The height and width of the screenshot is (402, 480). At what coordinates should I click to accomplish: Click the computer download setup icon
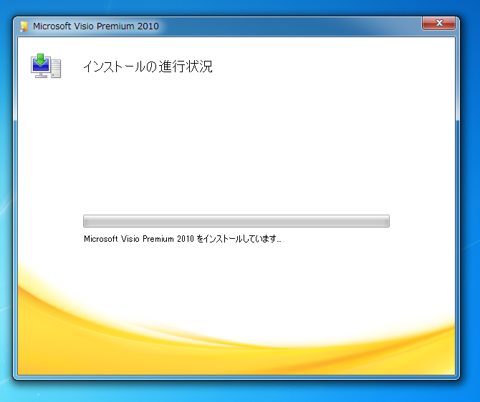click(46, 66)
